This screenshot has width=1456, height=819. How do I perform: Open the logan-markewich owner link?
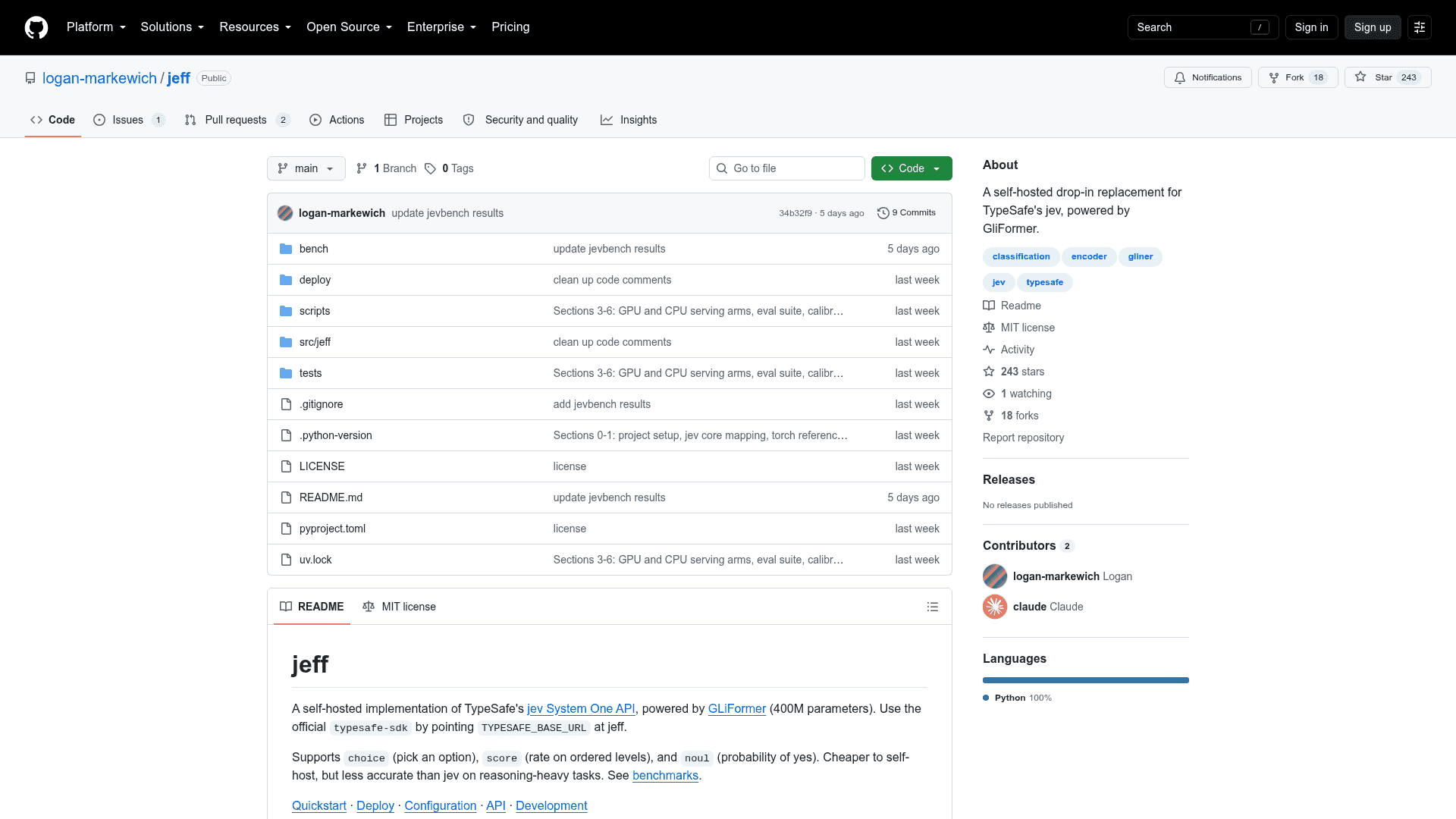point(99,78)
